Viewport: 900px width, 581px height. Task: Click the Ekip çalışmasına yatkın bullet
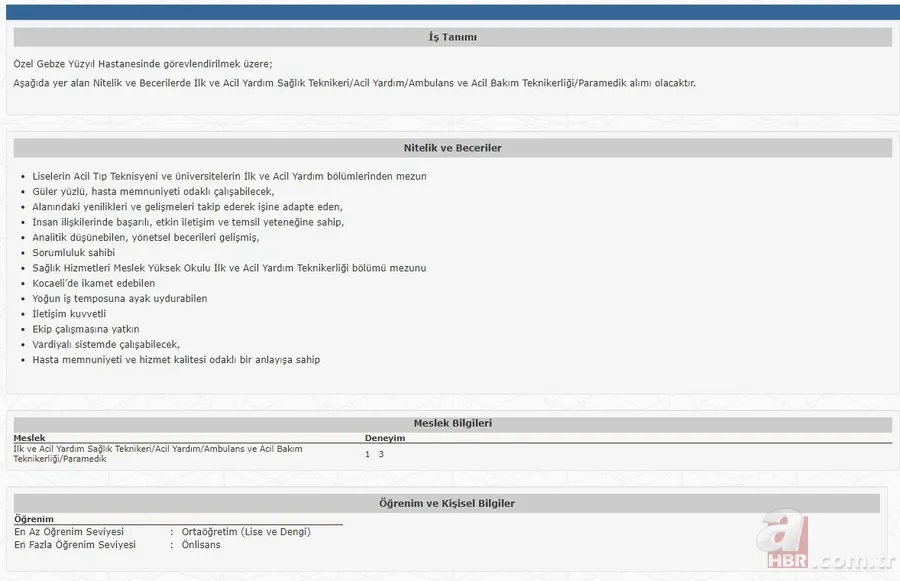tap(85, 329)
